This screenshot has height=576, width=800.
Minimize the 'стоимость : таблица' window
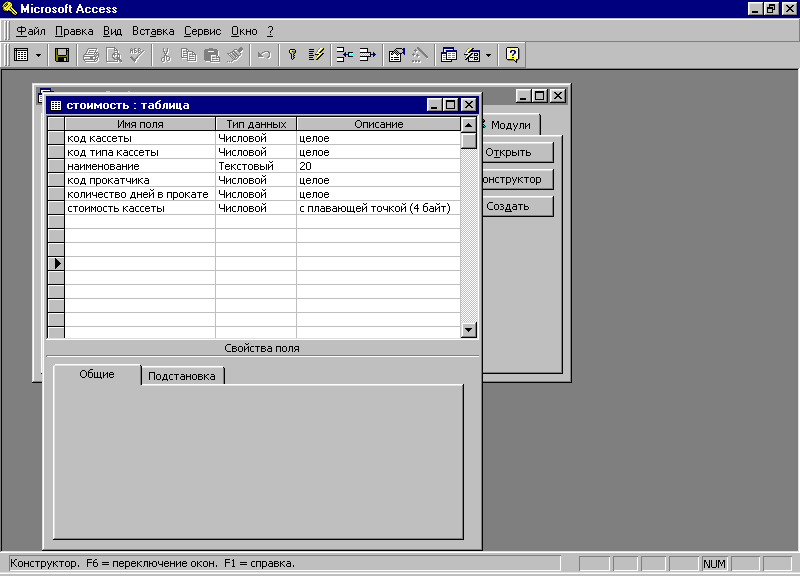click(x=434, y=105)
